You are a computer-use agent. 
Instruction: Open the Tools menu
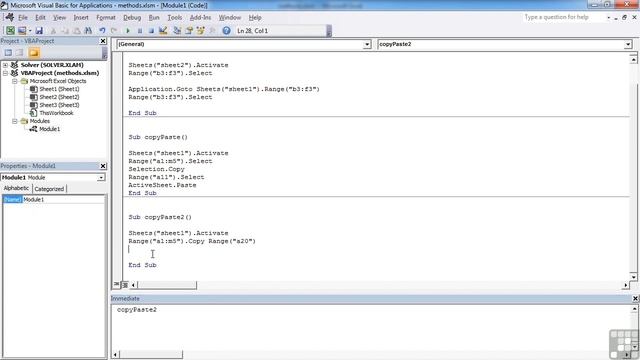click(x=174, y=18)
